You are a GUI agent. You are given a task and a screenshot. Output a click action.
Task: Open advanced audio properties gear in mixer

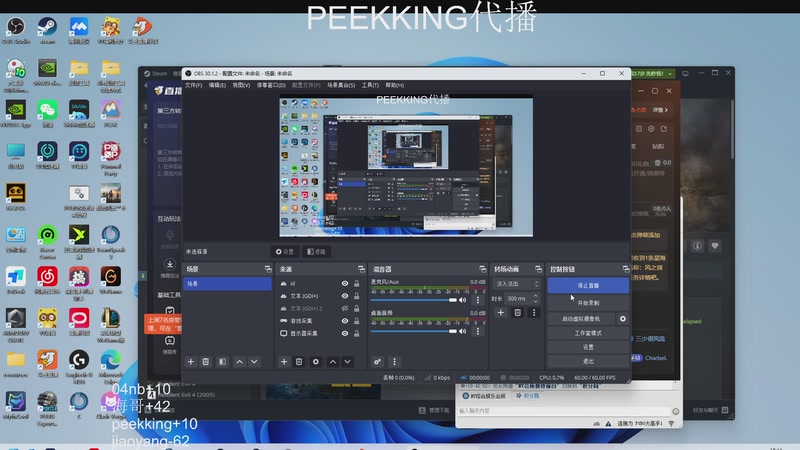coord(377,362)
